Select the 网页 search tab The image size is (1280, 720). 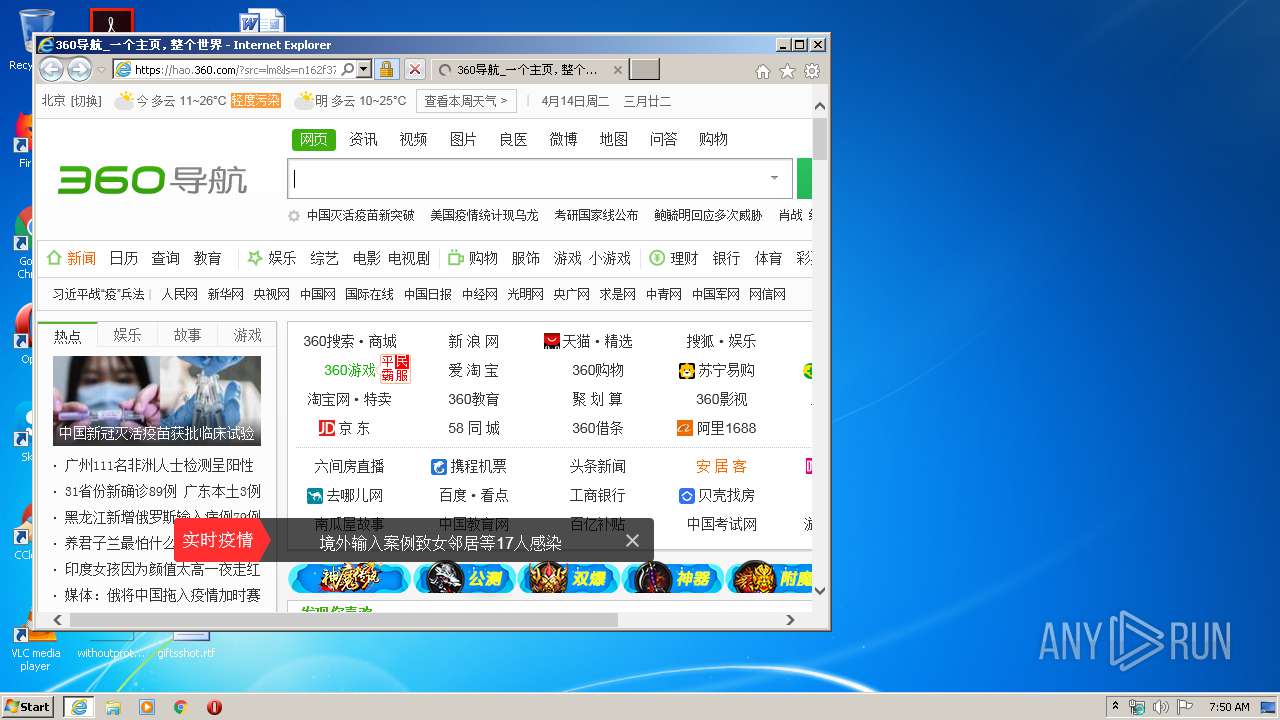pos(314,139)
